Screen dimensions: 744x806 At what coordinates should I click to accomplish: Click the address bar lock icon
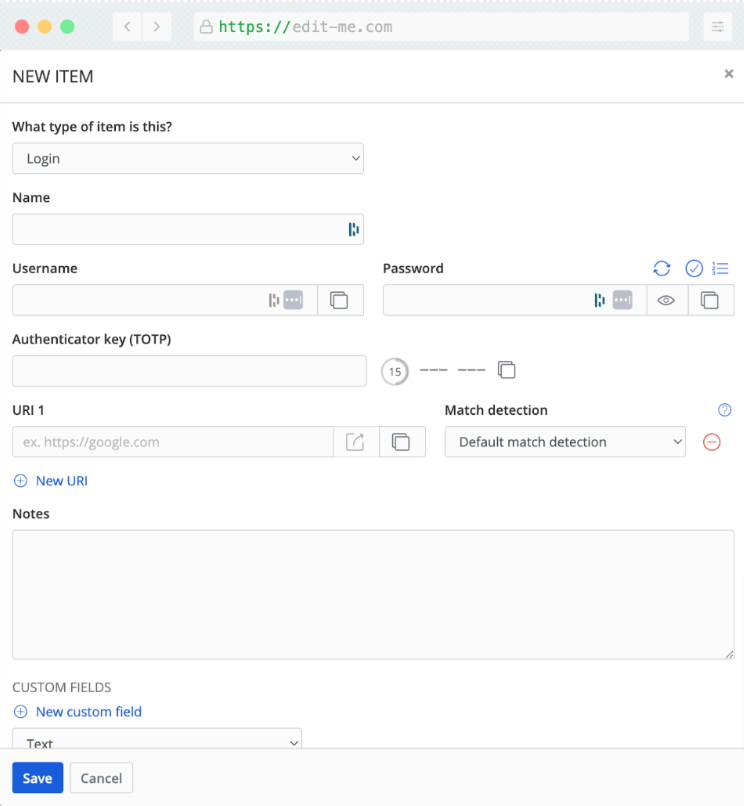point(206,27)
